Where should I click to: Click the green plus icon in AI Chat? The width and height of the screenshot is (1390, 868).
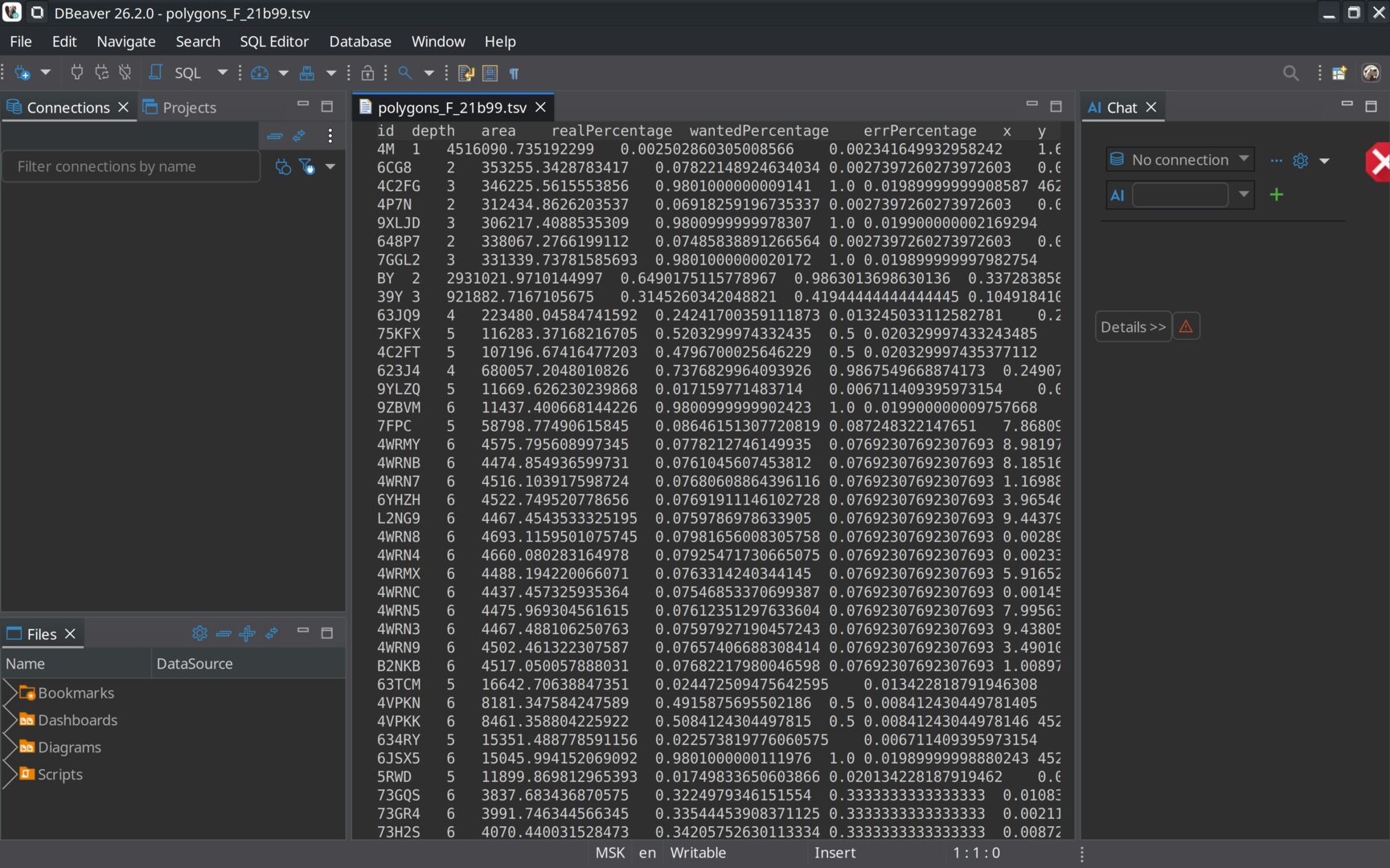pos(1276,194)
